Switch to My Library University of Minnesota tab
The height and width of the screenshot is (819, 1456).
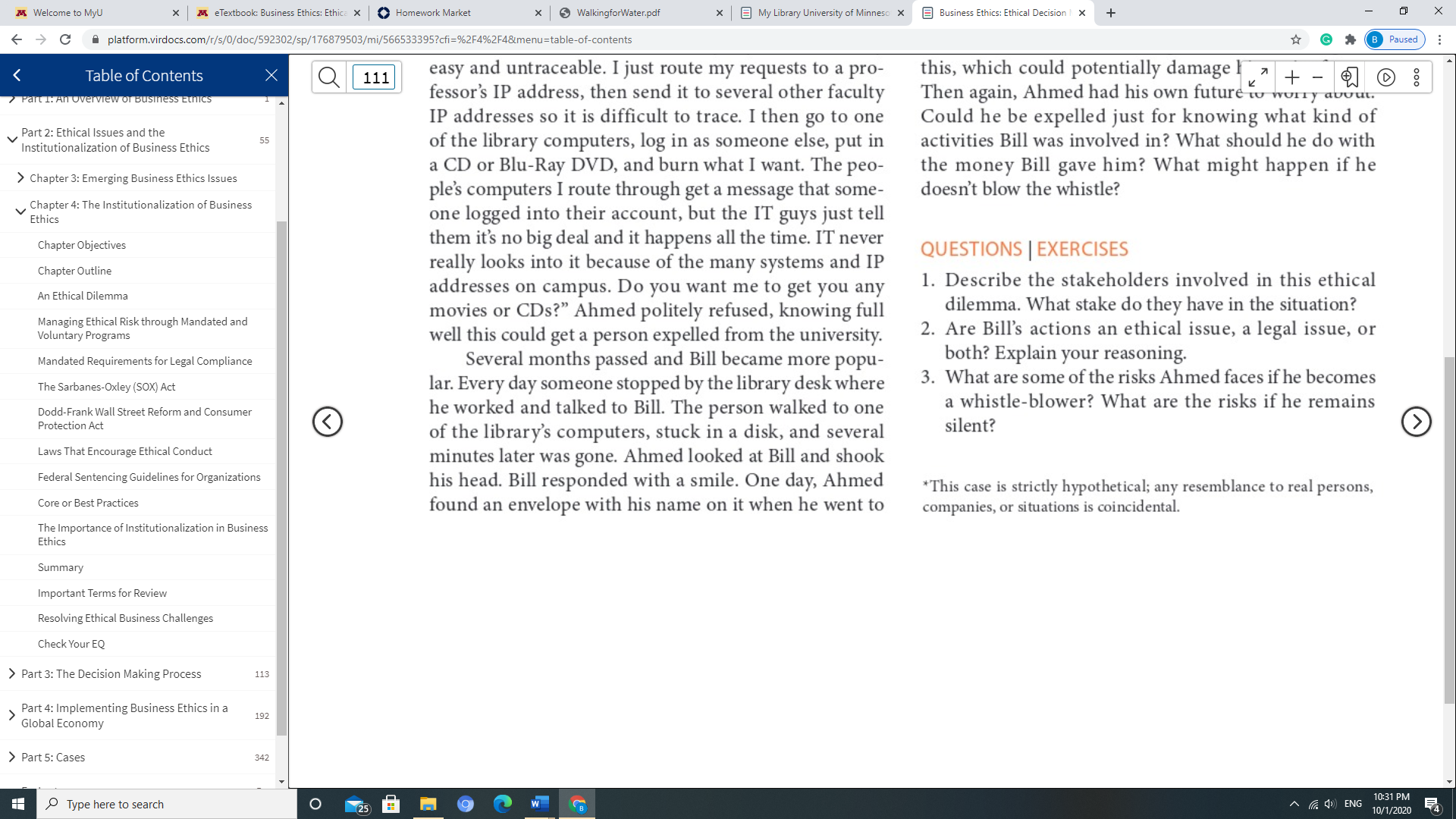[822, 13]
